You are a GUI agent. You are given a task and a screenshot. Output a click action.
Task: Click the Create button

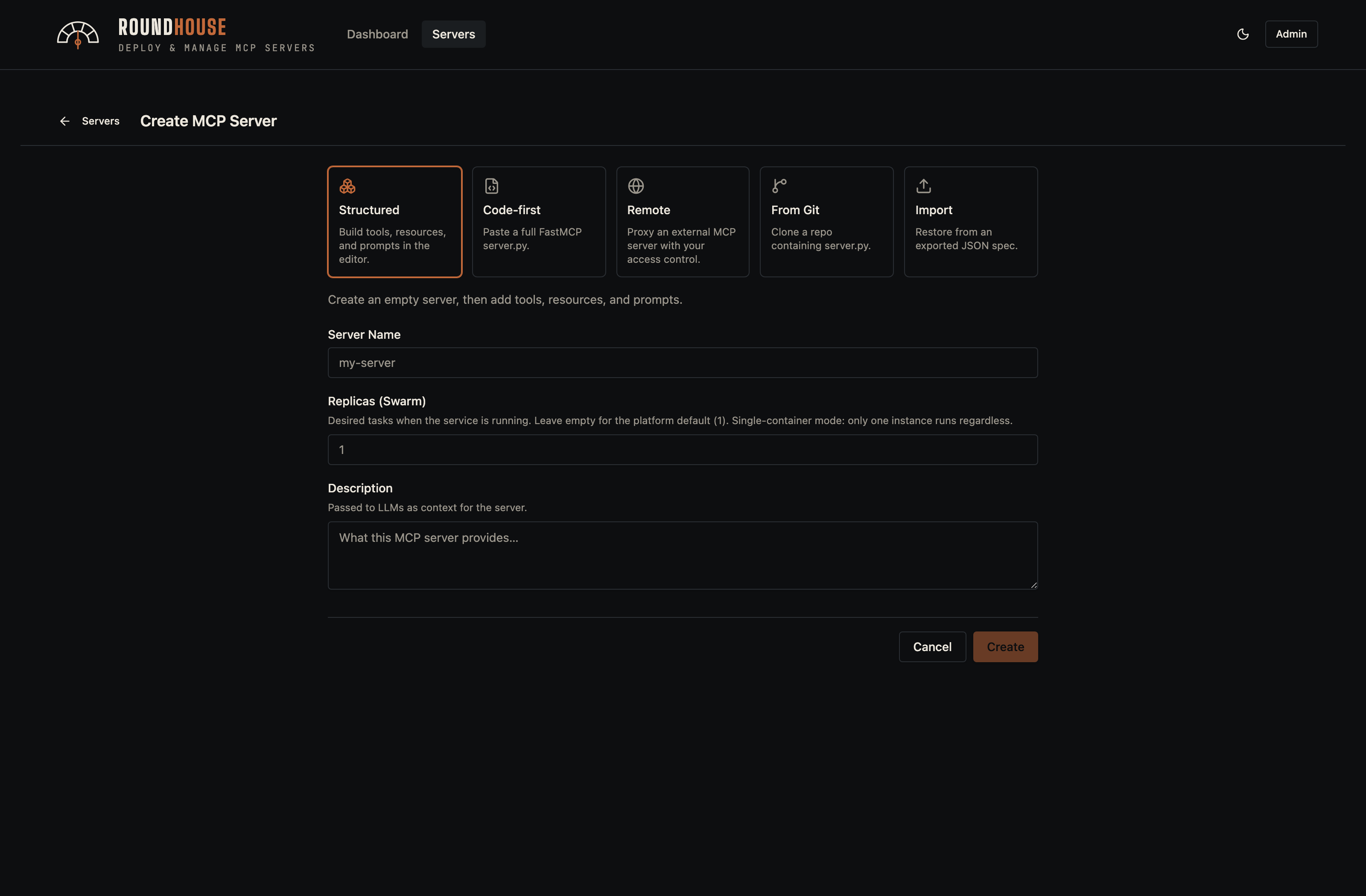[1005, 647]
